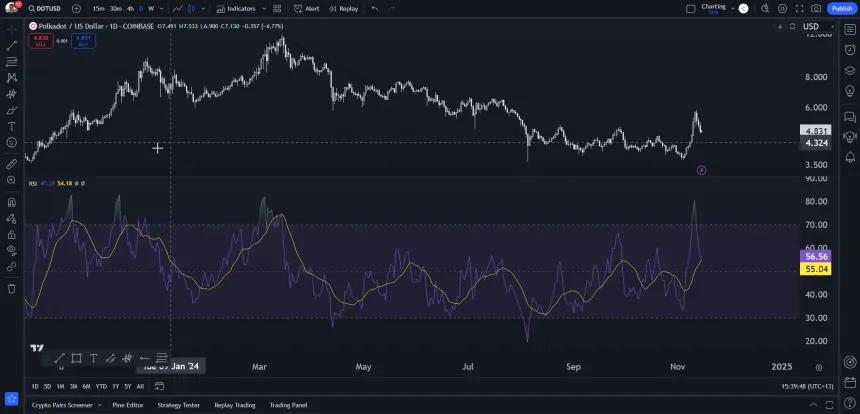
Task: Hide all drawings with eye icon
Action: (x=12, y=250)
